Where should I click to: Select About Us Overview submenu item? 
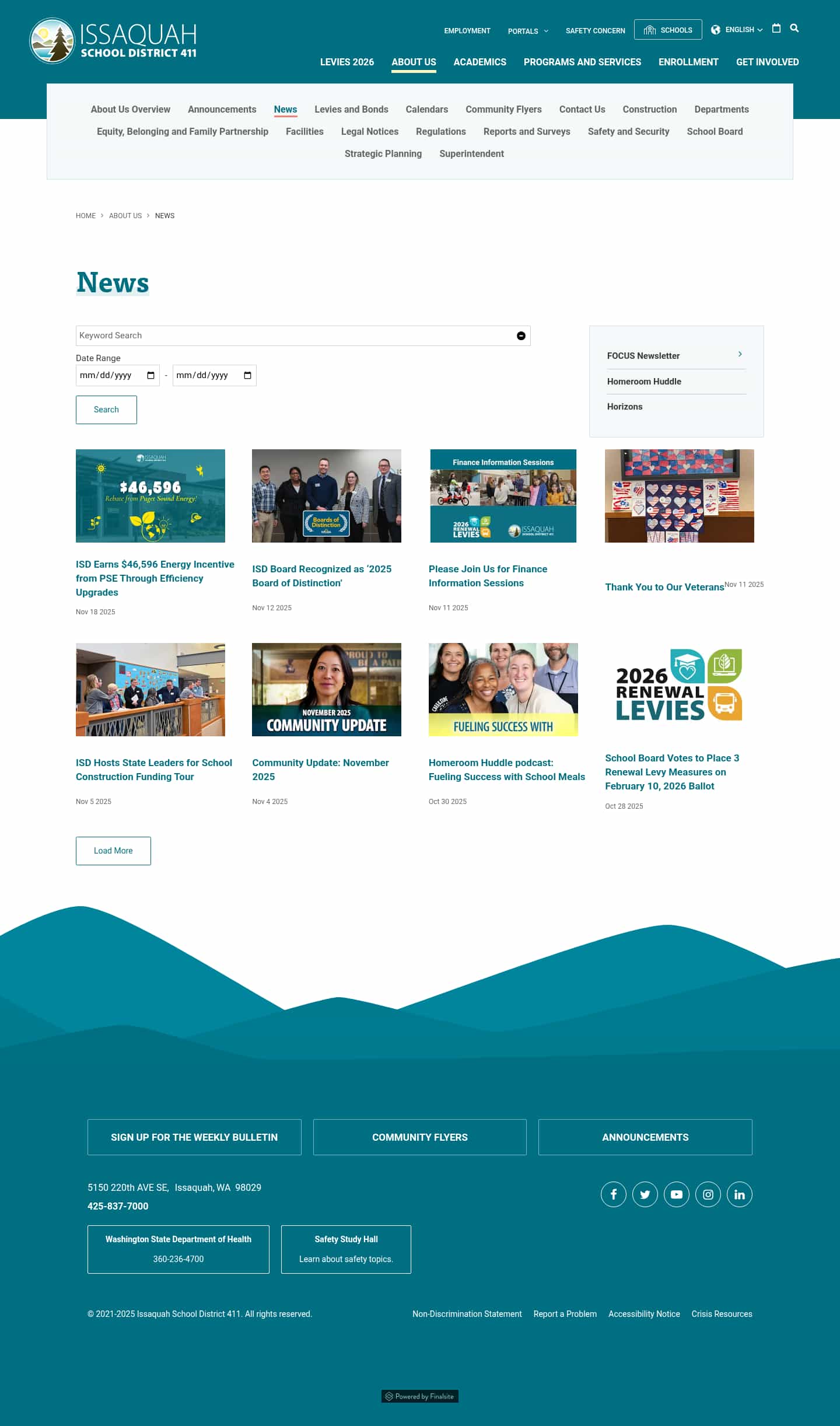(131, 110)
